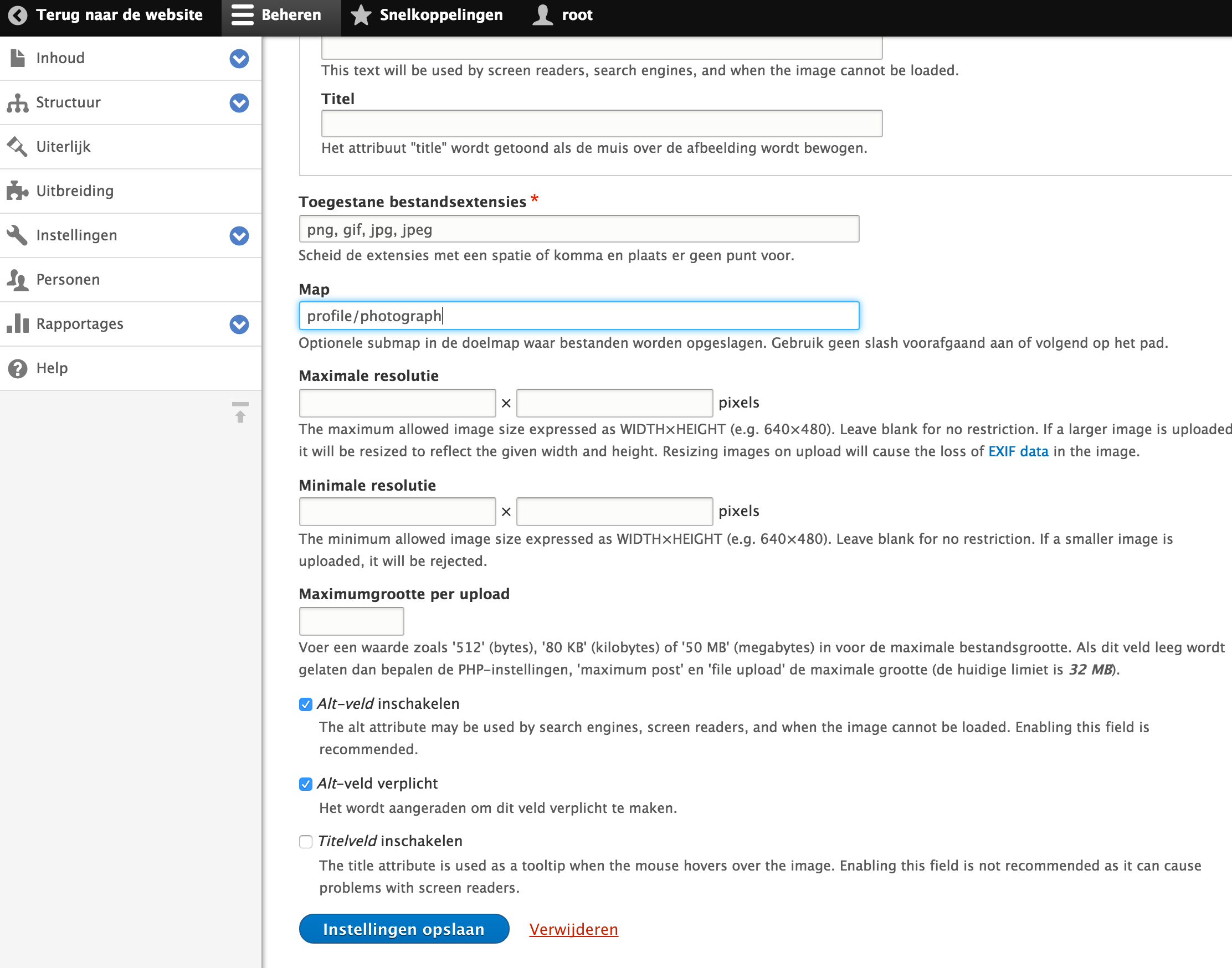
Task: Open the Inhoud section in sidebar
Action: click(x=60, y=57)
